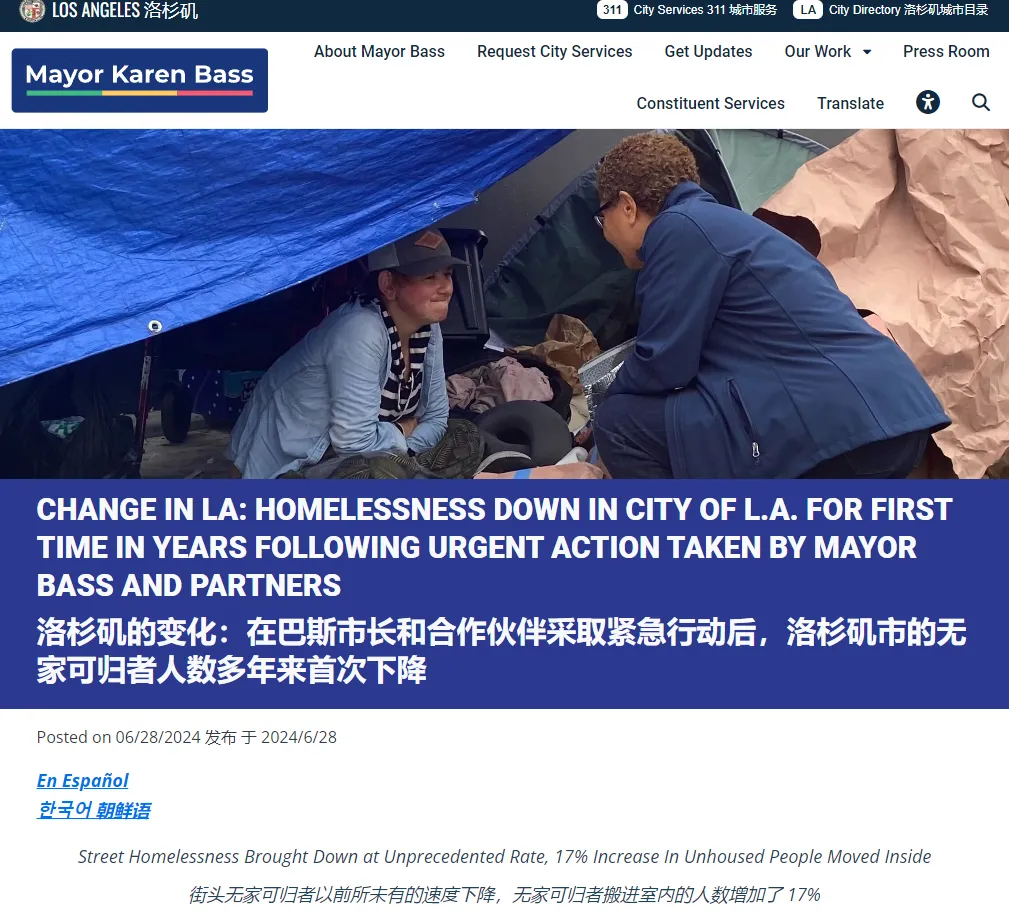Open the About Mayor Bass menu
This screenshot has height=914, width=1009.
point(379,51)
